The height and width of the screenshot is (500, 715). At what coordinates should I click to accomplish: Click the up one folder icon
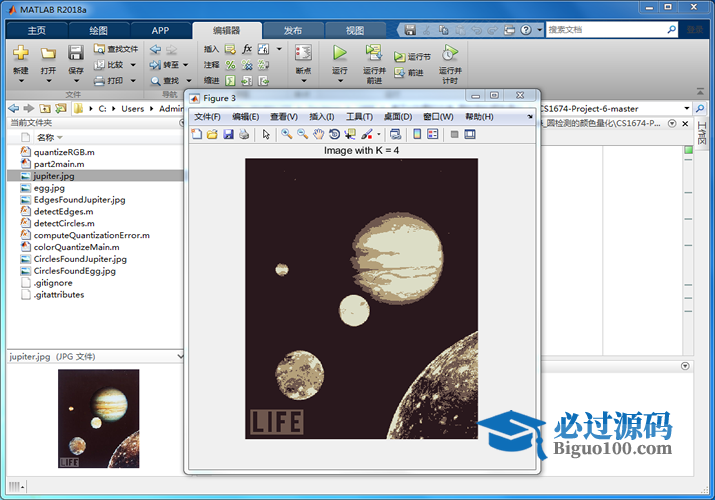point(45,108)
